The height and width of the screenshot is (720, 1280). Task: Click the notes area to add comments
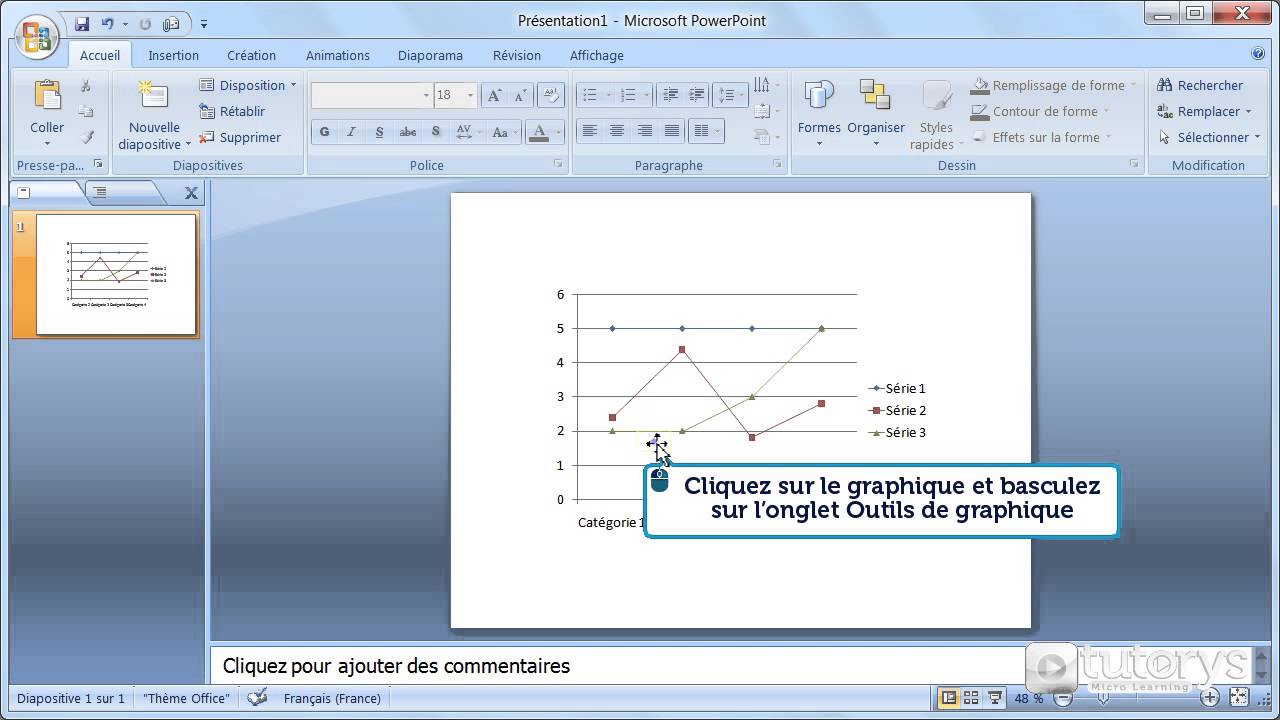coord(620,666)
